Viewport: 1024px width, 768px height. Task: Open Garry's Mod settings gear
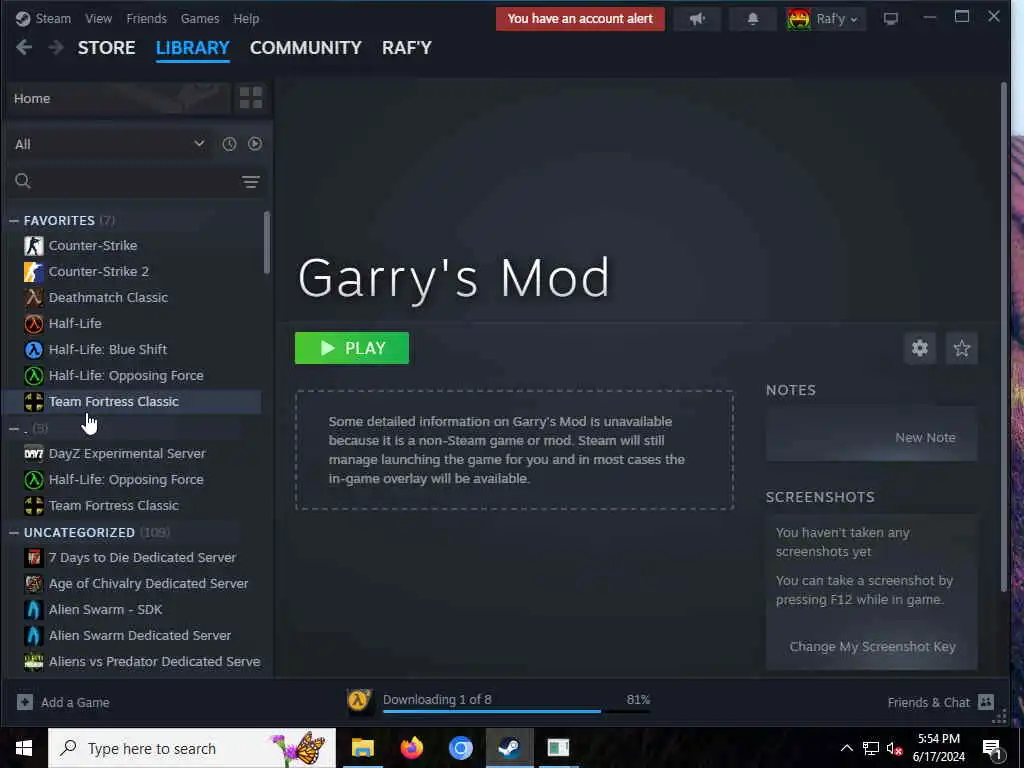pos(920,348)
